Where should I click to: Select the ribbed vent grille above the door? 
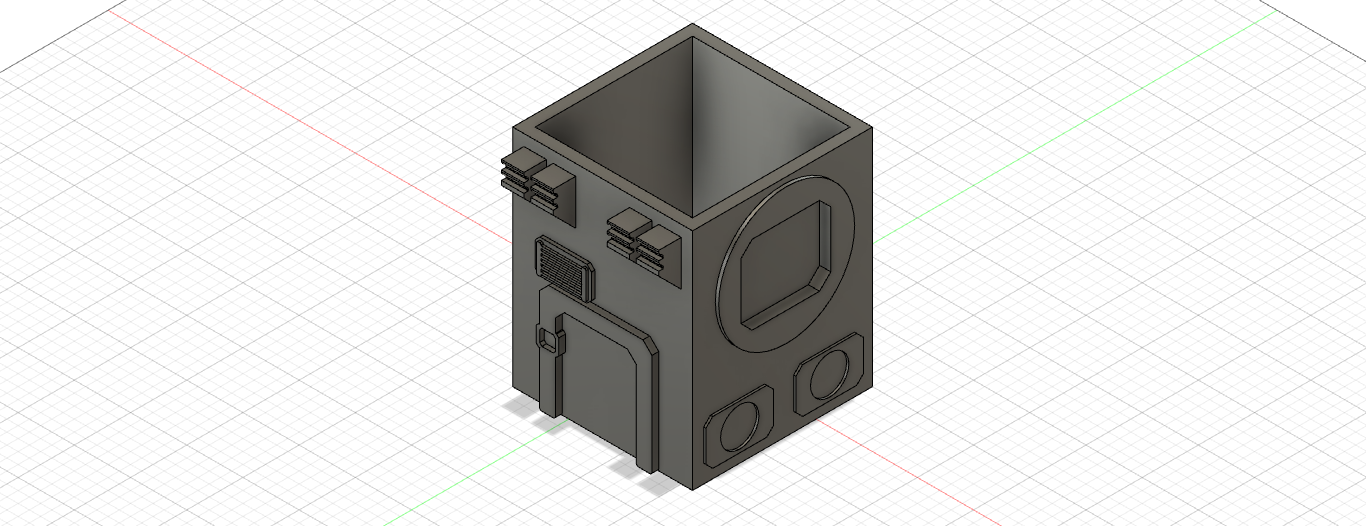coord(566,268)
